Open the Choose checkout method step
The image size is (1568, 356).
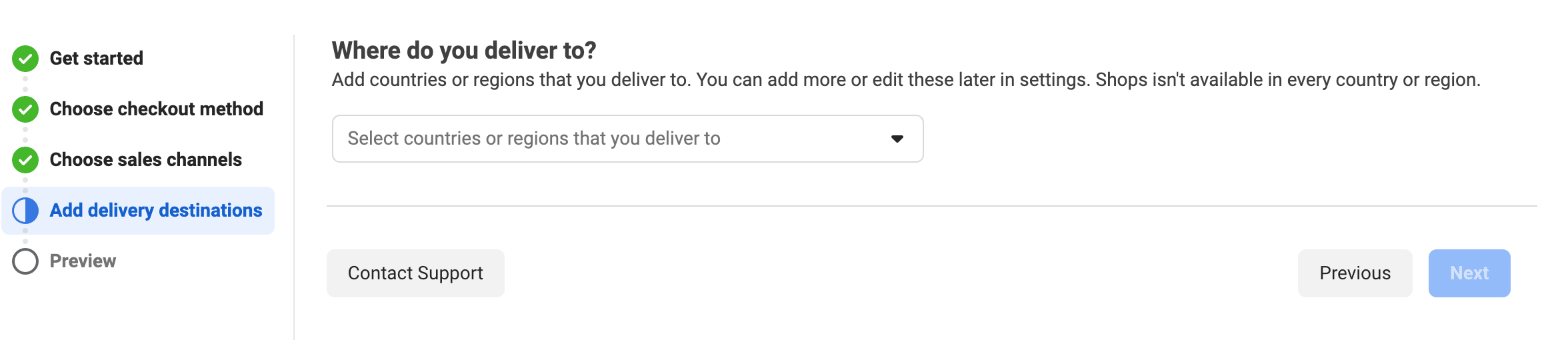click(x=157, y=109)
